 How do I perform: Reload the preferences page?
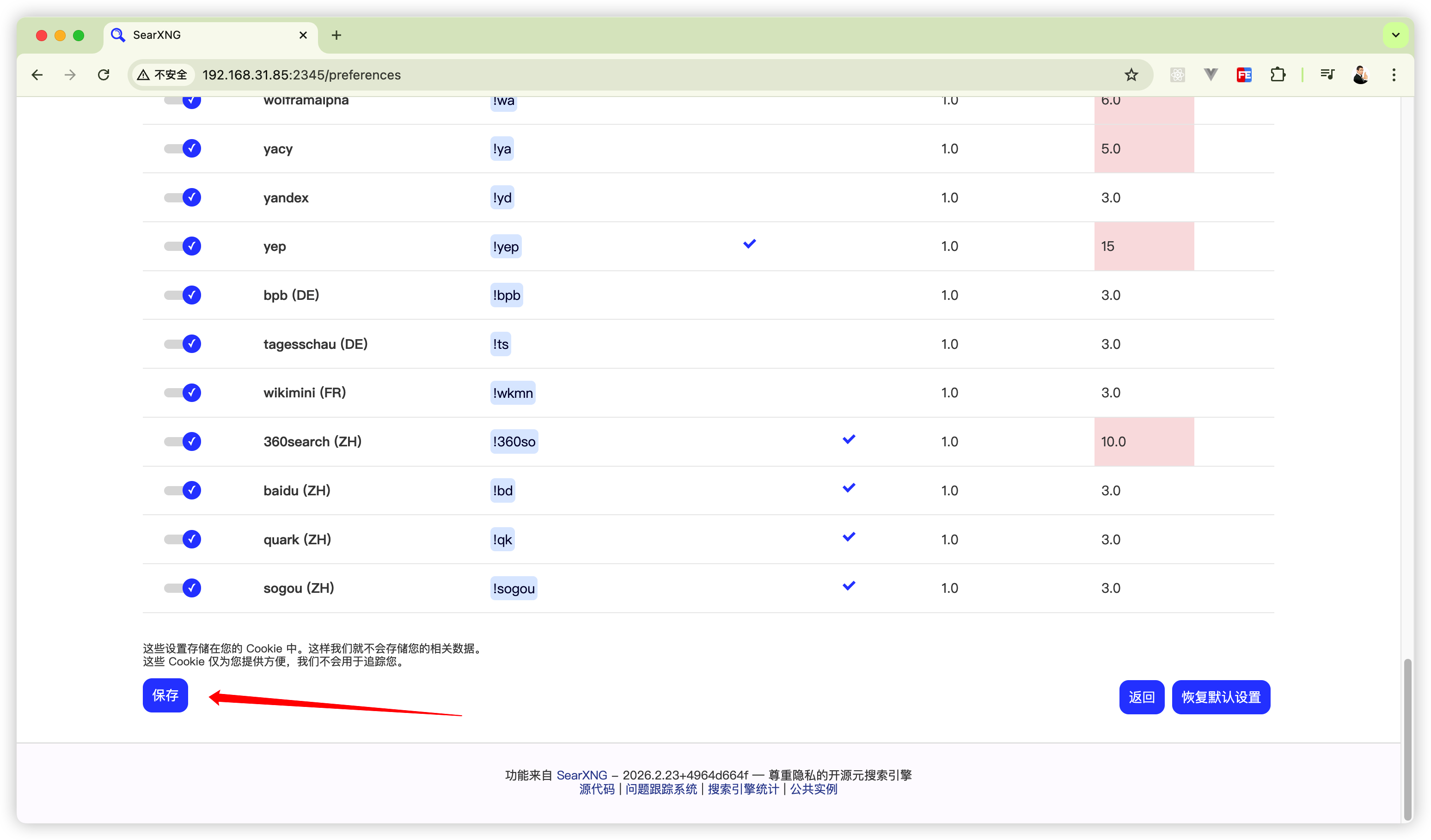point(104,75)
